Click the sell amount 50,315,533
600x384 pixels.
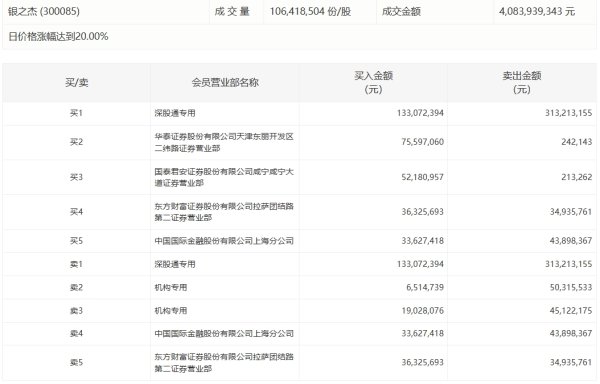[x=571, y=287]
